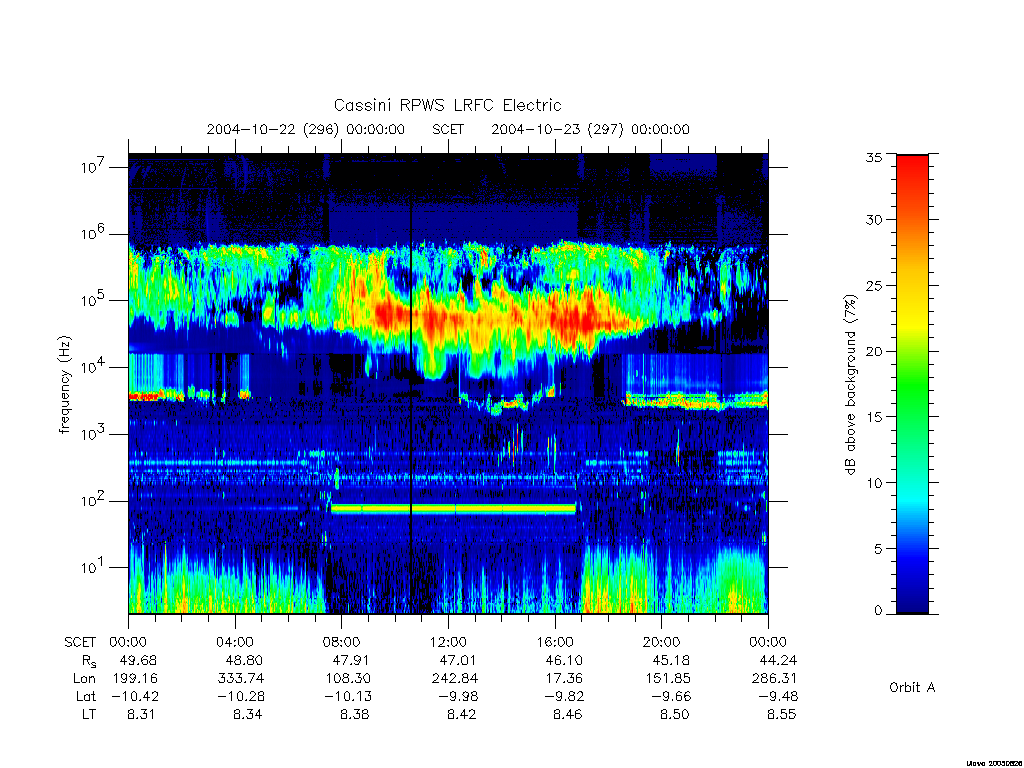This screenshot has height=768, width=1024.
Task: Click colorbar tick value 5
Action: [x=878, y=549]
